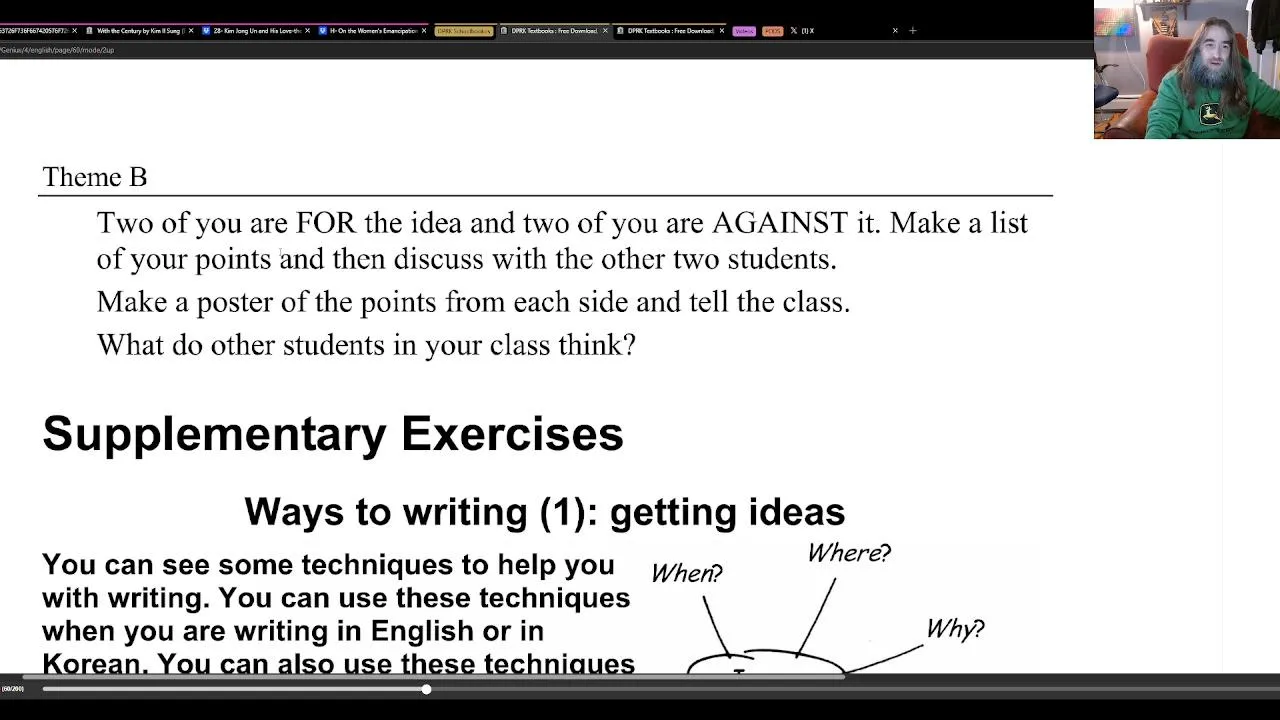
Task: Close the '(1) X' tab
Action: point(895,31)
